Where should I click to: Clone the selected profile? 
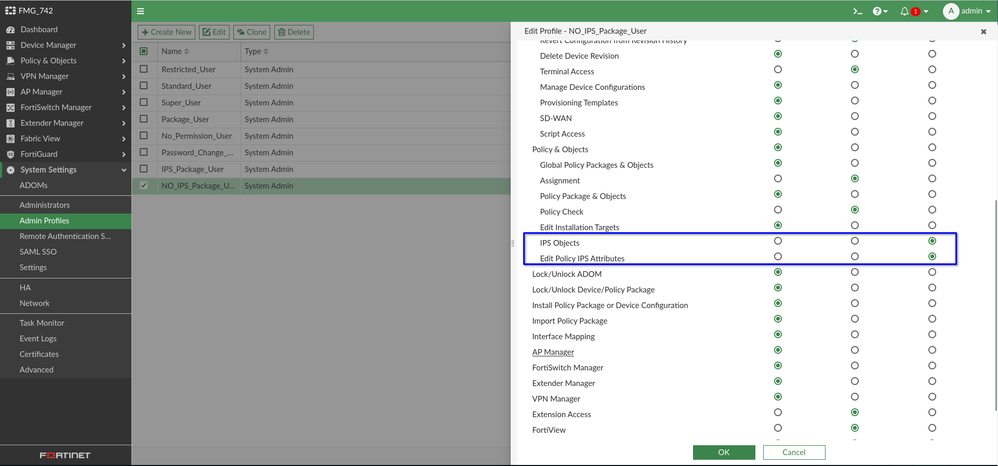(252, 32)
